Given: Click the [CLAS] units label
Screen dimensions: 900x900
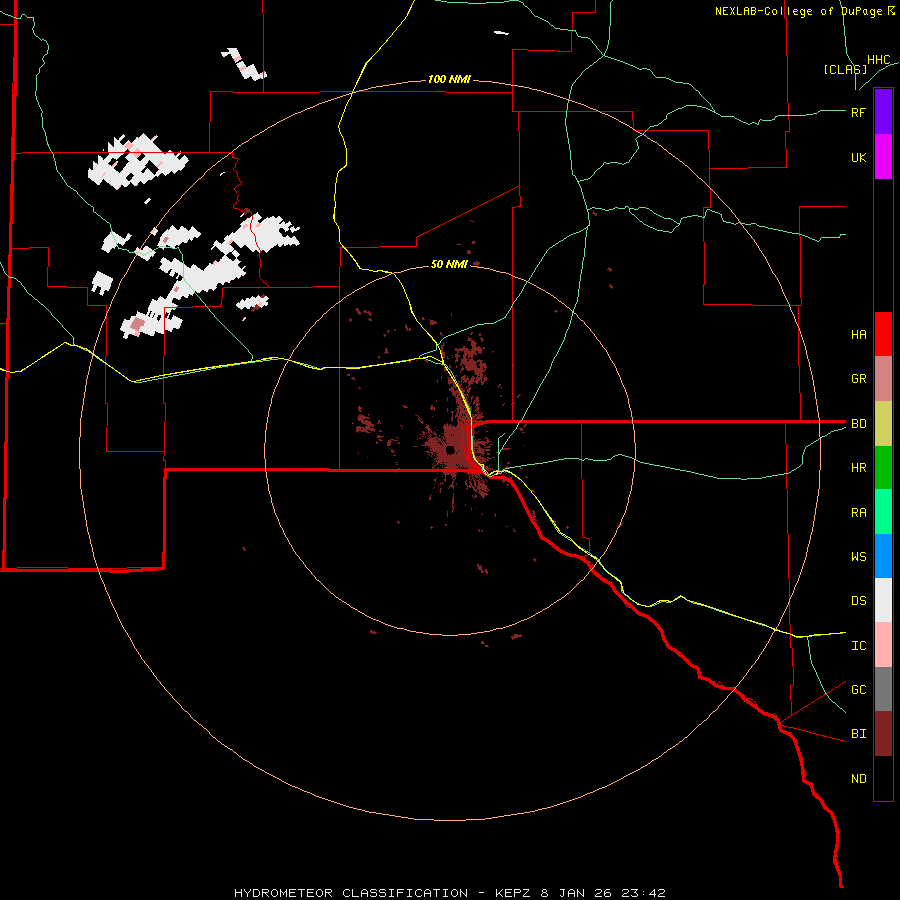Looking at the screenshot, I should pos(845,69).
